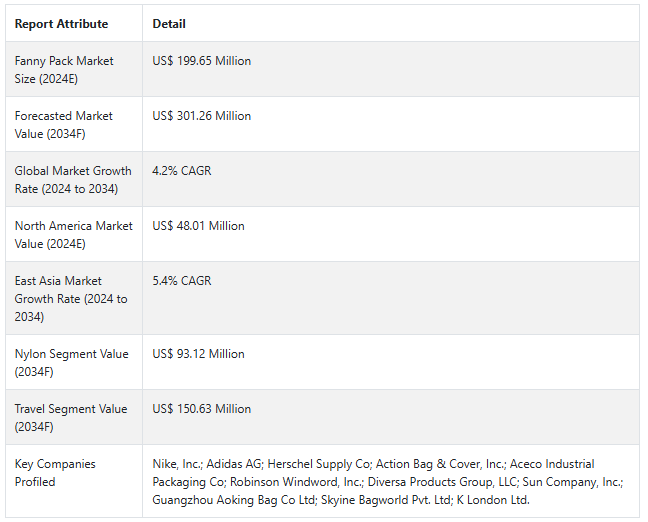Click the Report Attribute column header
This screenshot has width=648, height=522.
61,24
